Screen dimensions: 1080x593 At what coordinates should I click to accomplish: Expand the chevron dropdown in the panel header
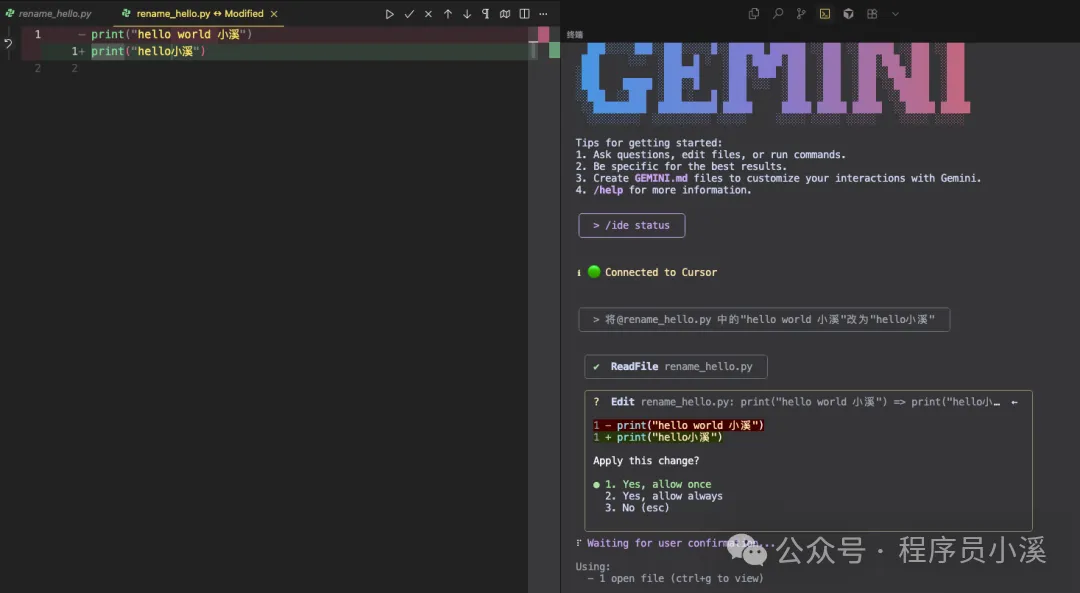[895, 14]
